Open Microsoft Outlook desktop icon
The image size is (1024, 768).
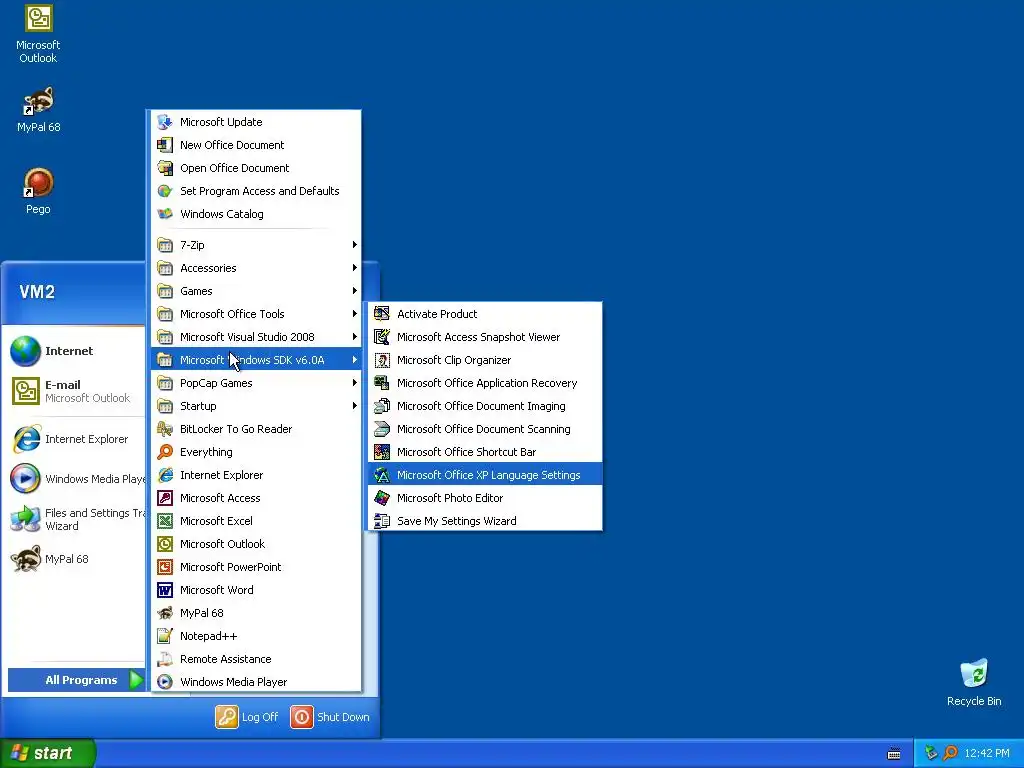click(38, 34)
